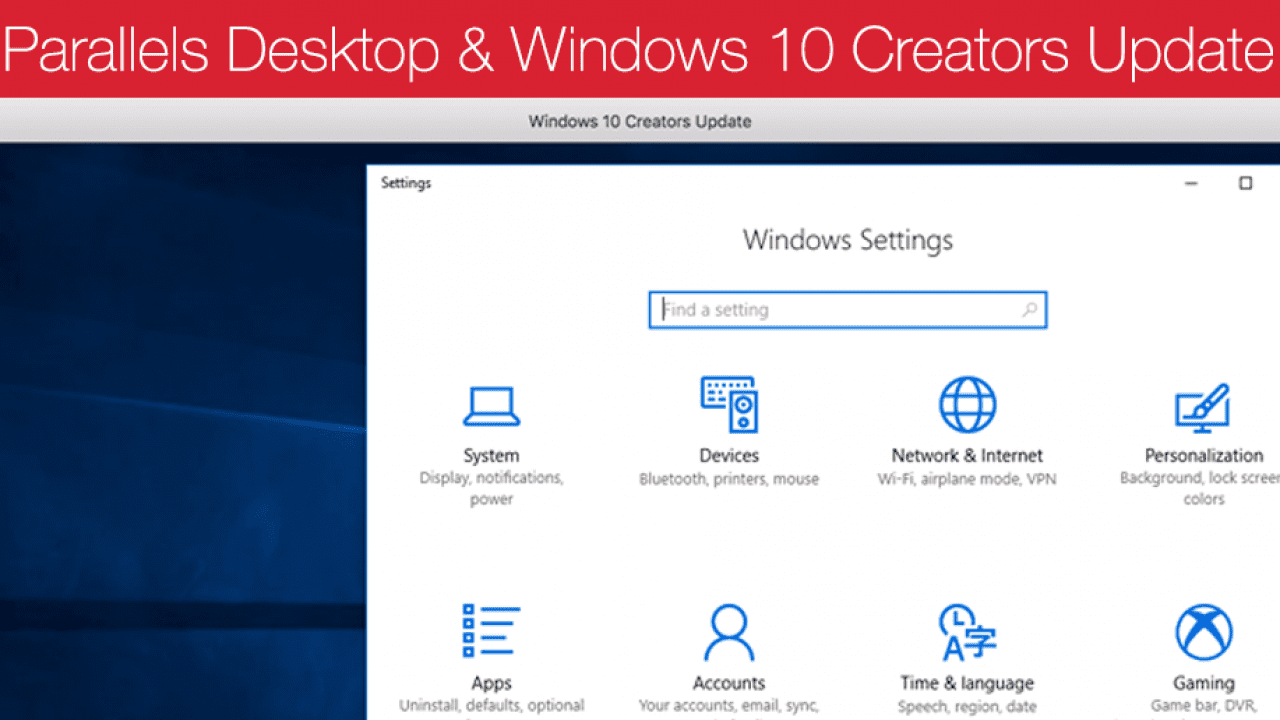Minimize the Settings window
This screenshot has height=720, width=1280.
click(x=1191, y=183)
